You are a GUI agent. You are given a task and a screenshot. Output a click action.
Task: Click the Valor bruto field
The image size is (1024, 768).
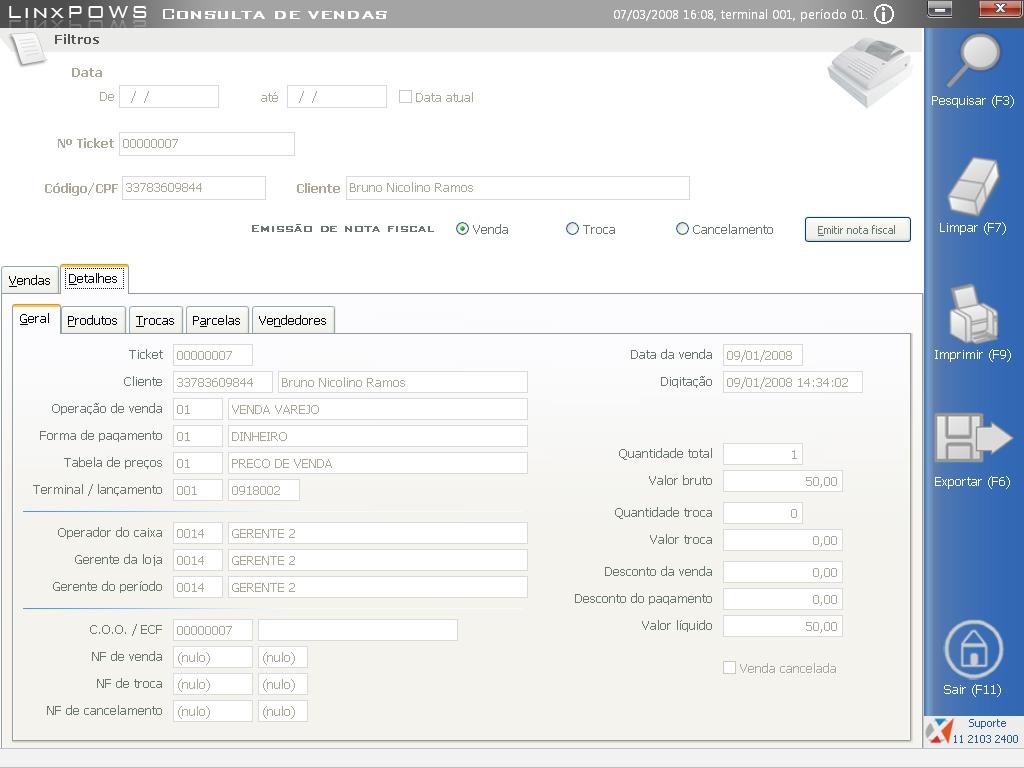(783, 481)
